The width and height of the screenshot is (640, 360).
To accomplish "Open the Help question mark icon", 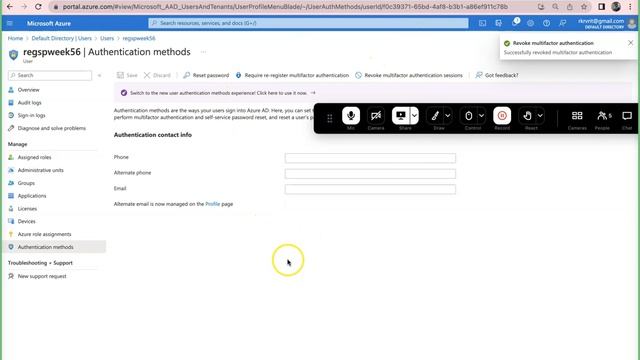I will click(x=546, y=23).
